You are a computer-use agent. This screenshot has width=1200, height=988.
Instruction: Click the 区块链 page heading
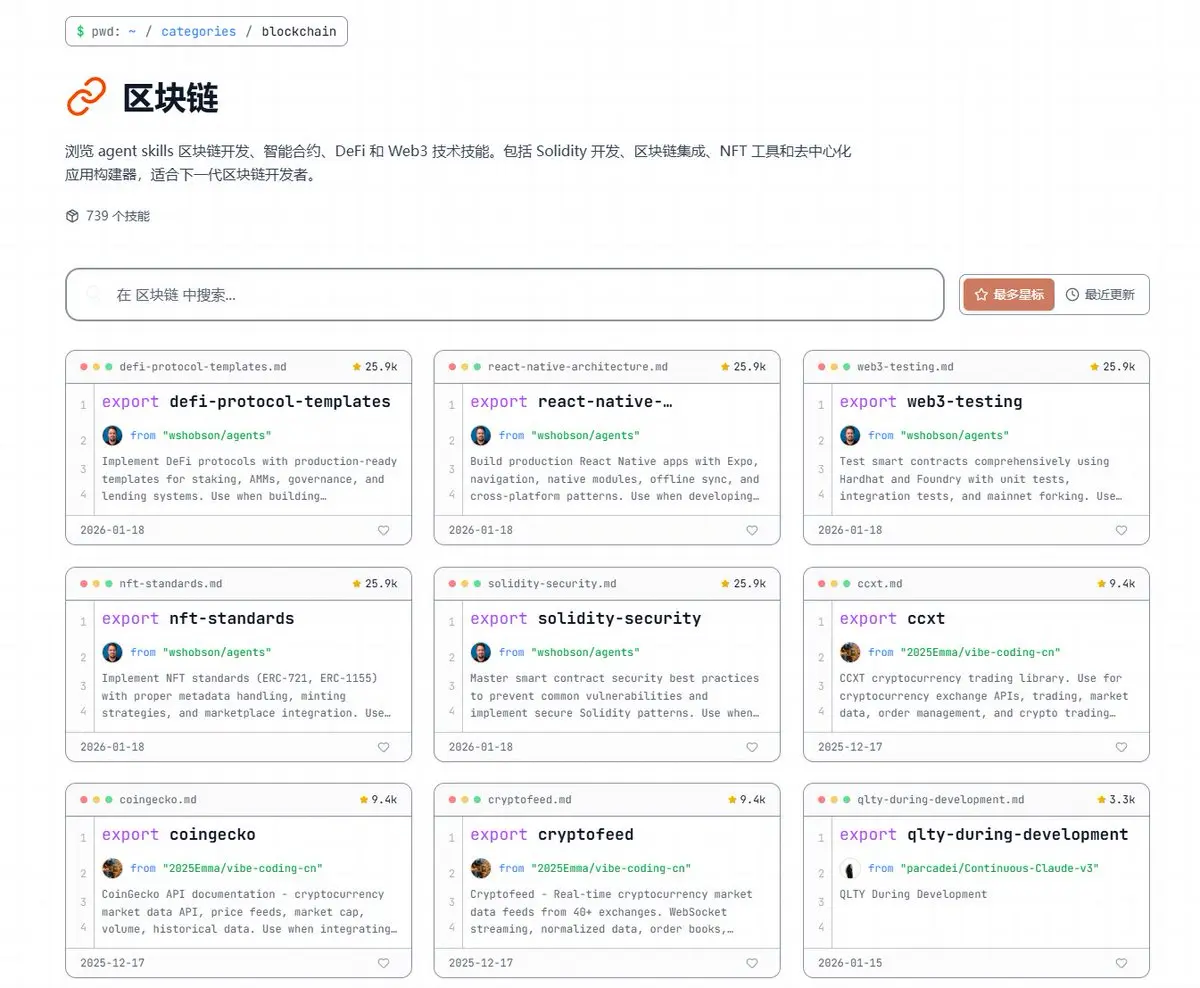coord(170,98)
